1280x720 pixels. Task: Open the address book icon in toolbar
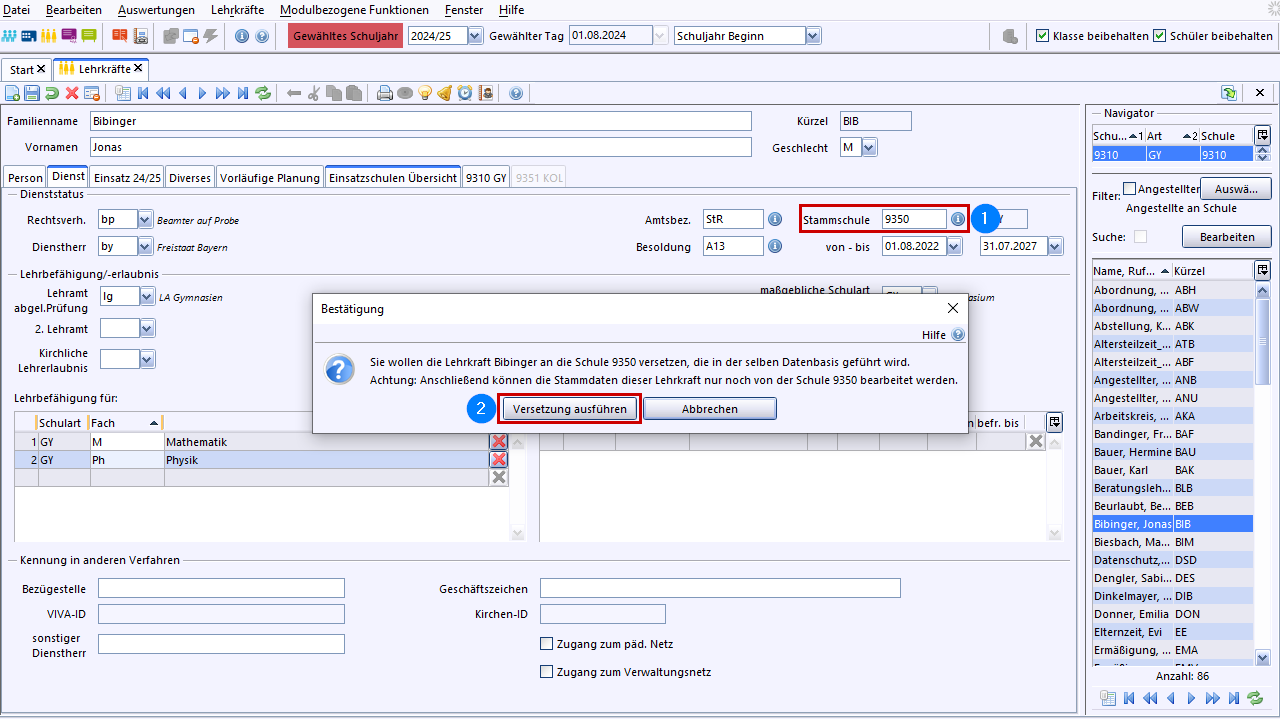pos(486,93)
